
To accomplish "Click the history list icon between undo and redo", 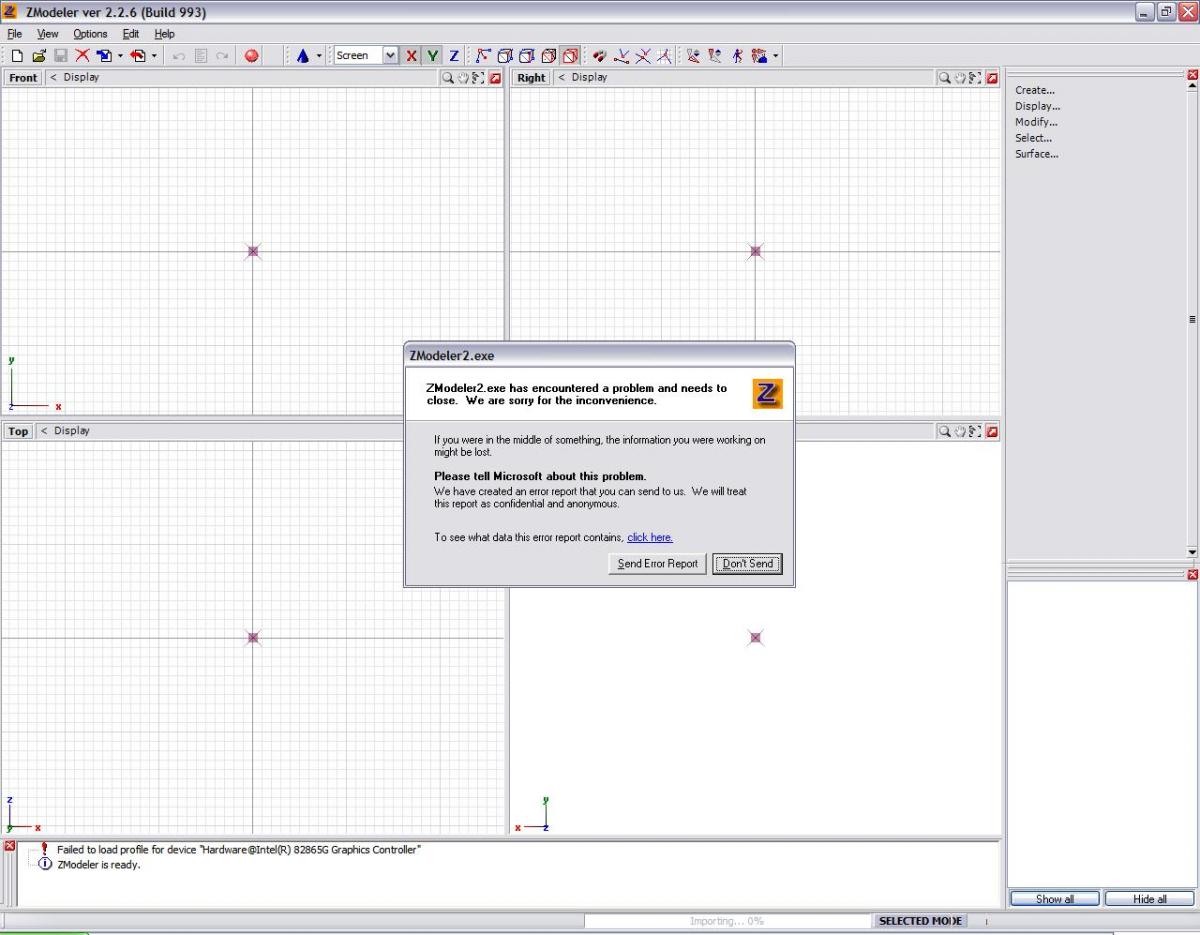I will pyautogui.click(x=201, y=56).
